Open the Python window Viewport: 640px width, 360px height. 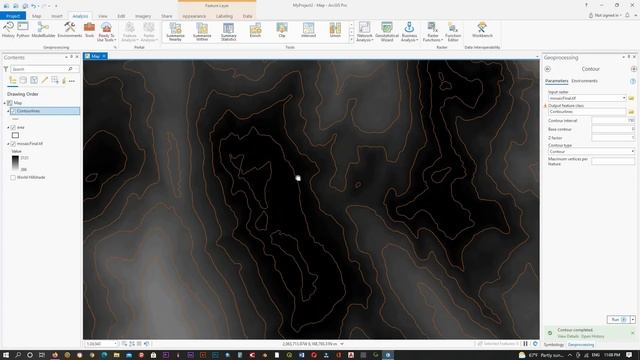pos(23,30)
